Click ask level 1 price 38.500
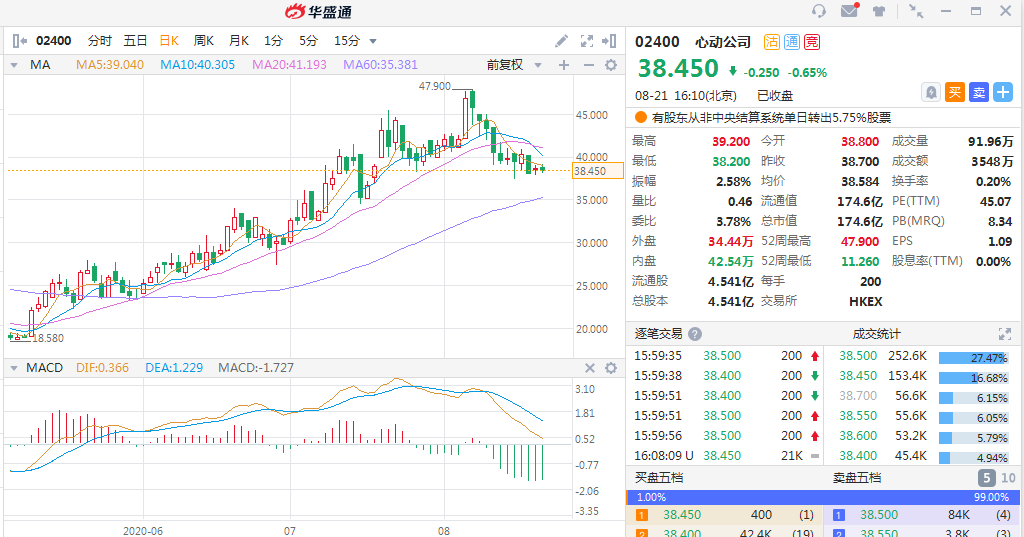Viewport: 1024px width, 537px height. (x=878, y=515)
